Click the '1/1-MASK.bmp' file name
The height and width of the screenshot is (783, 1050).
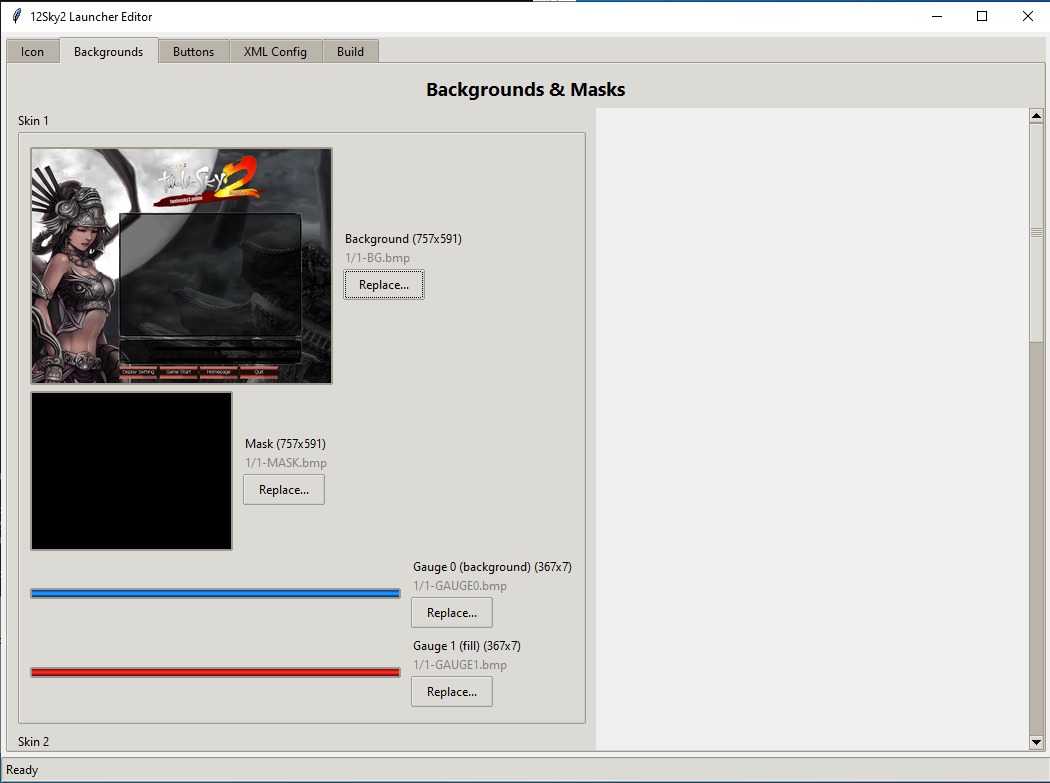point(286,463)
